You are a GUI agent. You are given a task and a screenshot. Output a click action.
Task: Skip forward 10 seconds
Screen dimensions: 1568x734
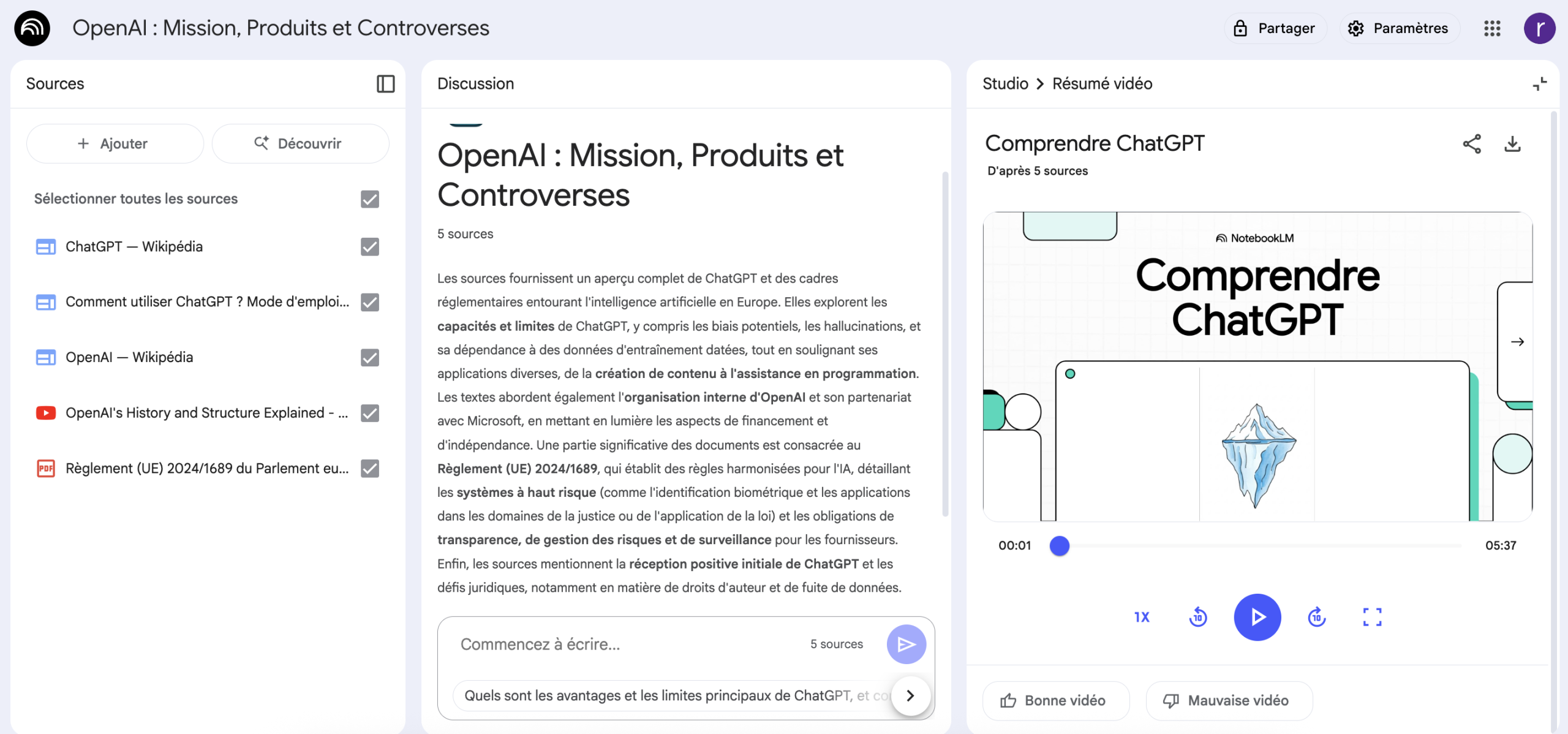pos(1316,617)
